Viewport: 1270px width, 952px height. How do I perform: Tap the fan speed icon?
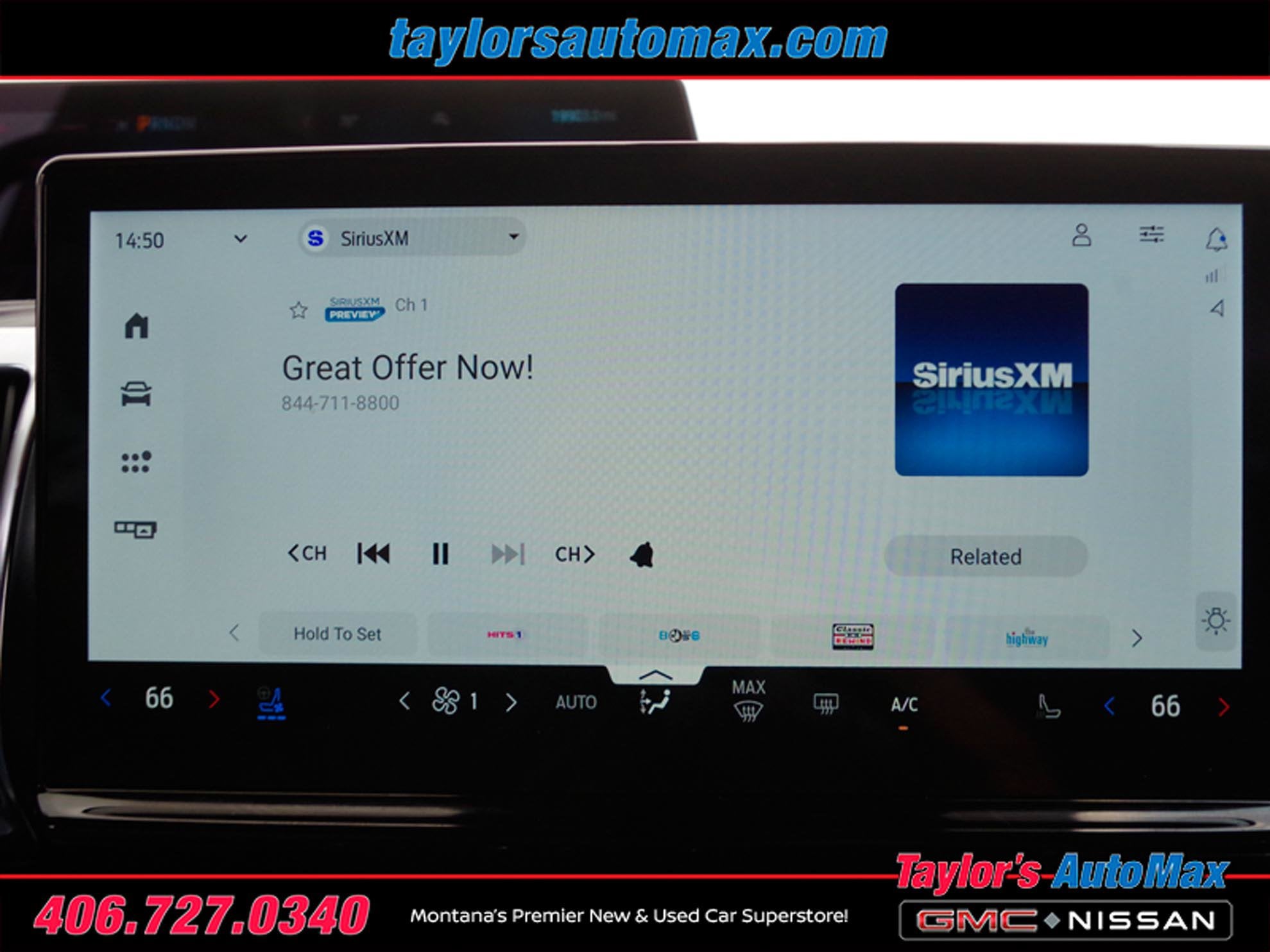pyautogui.click(x=445, y=701)
